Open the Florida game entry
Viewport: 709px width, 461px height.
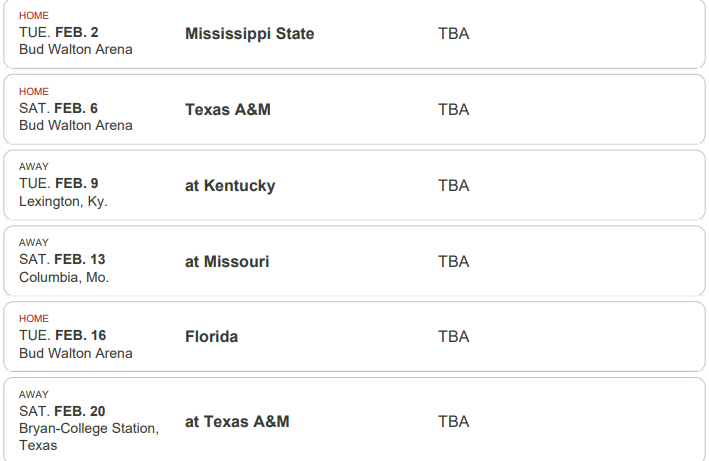[212, 337]
